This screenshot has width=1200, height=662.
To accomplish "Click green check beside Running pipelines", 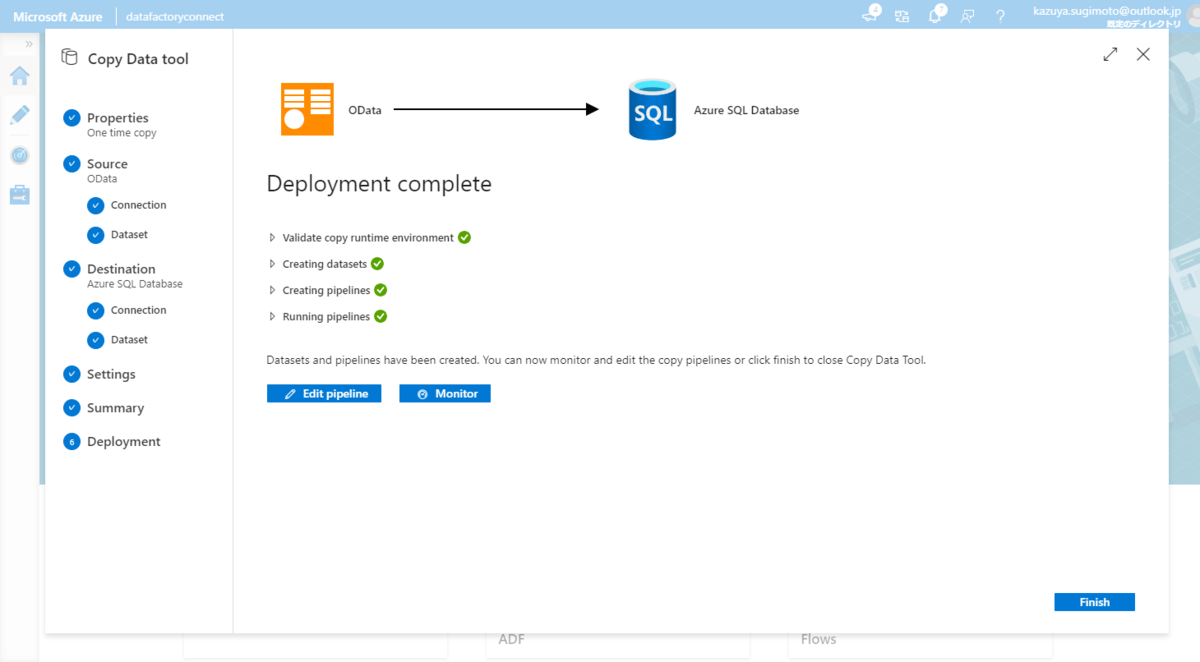I will [x=380, y=316].
